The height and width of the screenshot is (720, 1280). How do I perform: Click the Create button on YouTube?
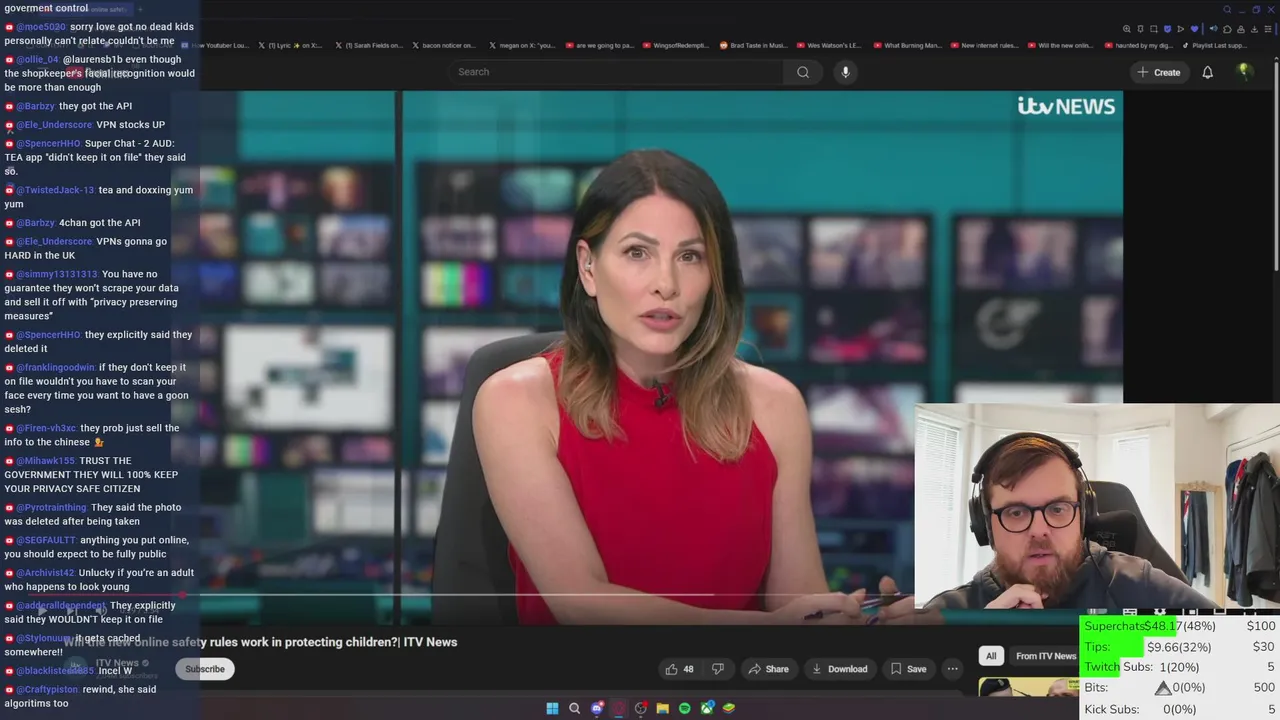tap(1158, 72)
